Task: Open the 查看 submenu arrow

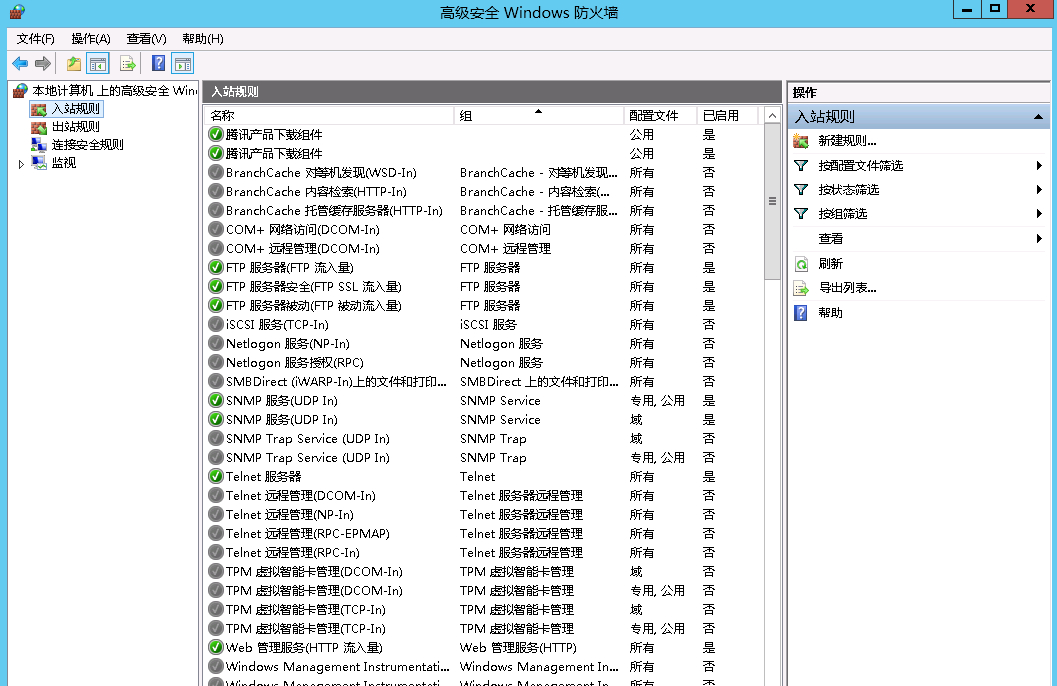Action: 1039,239
